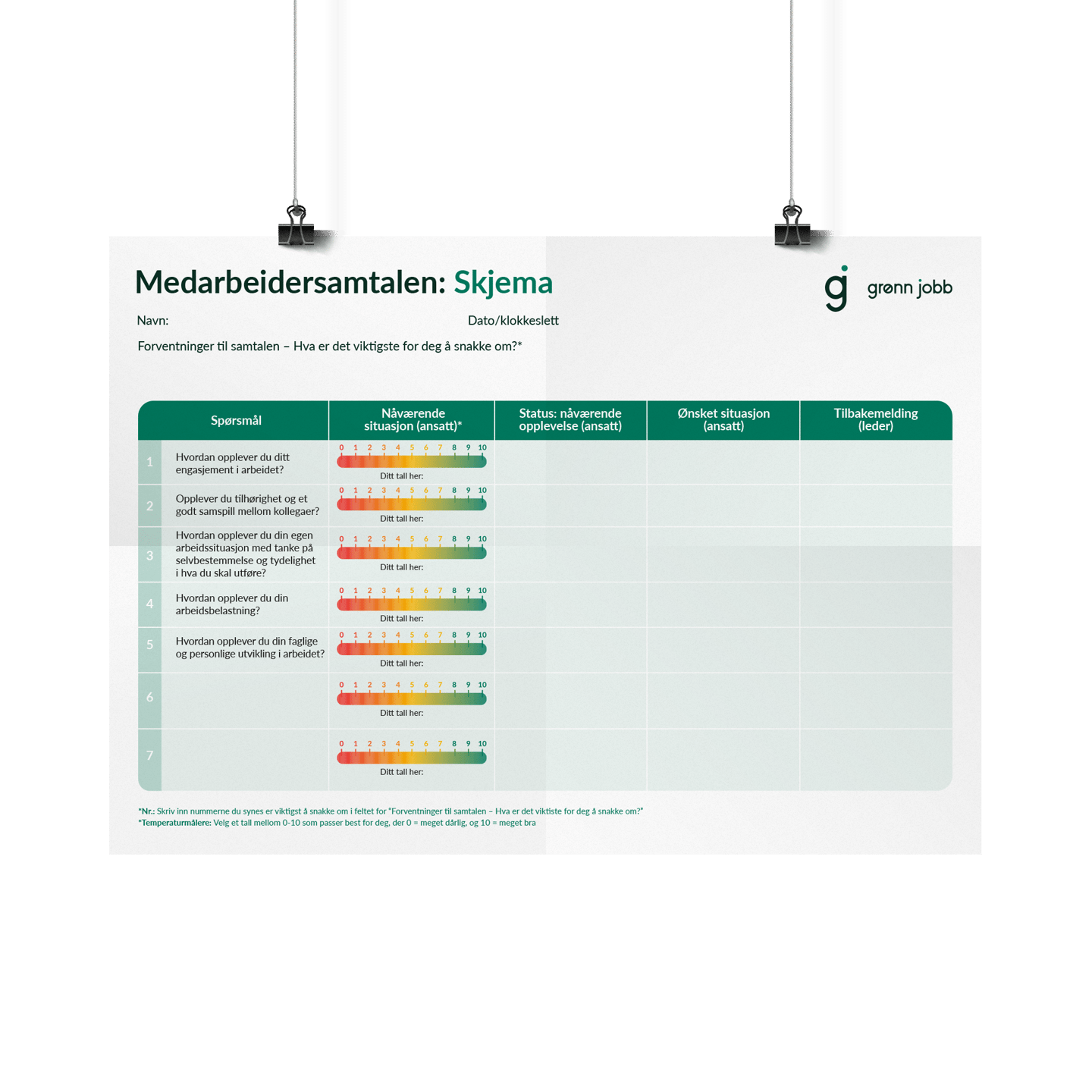Click question 'Hvordan opplever du din arbeidsbelastning?'
This screenshot has height=1092, width=1092.
[231, 604]
